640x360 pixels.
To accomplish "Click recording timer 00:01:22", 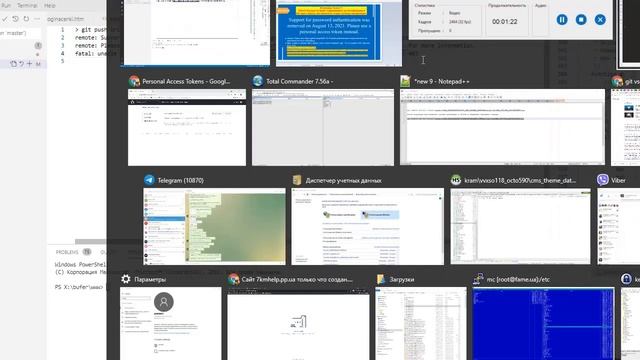I will click(x=504, y=22).
